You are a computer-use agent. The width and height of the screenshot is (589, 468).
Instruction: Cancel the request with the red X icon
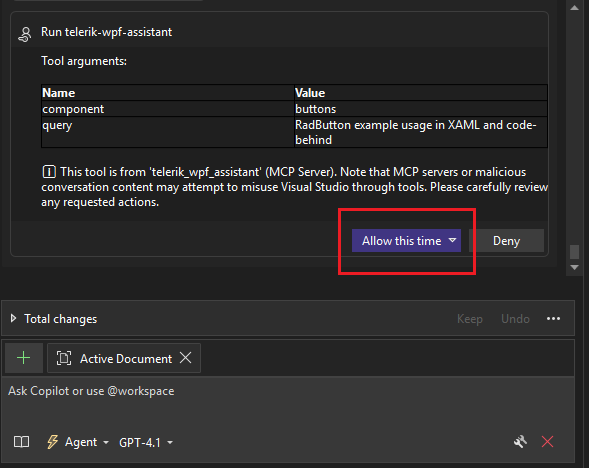point(547,442)
